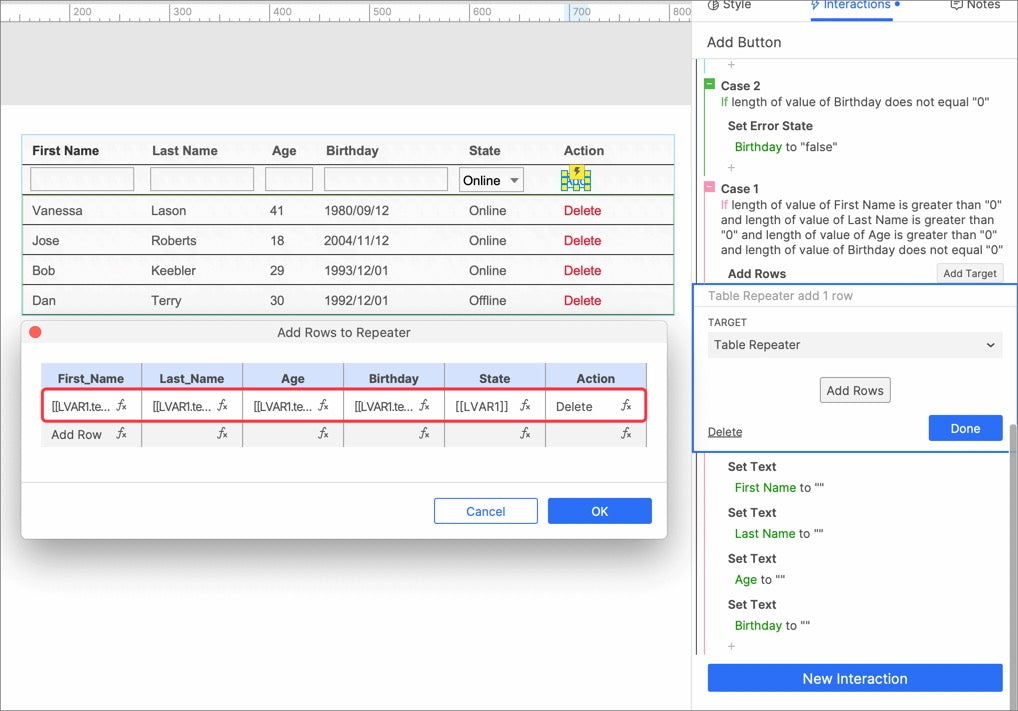
Task: Open fx editor for Birthday LVAR1 cell
Action: [x=425, y=406]
